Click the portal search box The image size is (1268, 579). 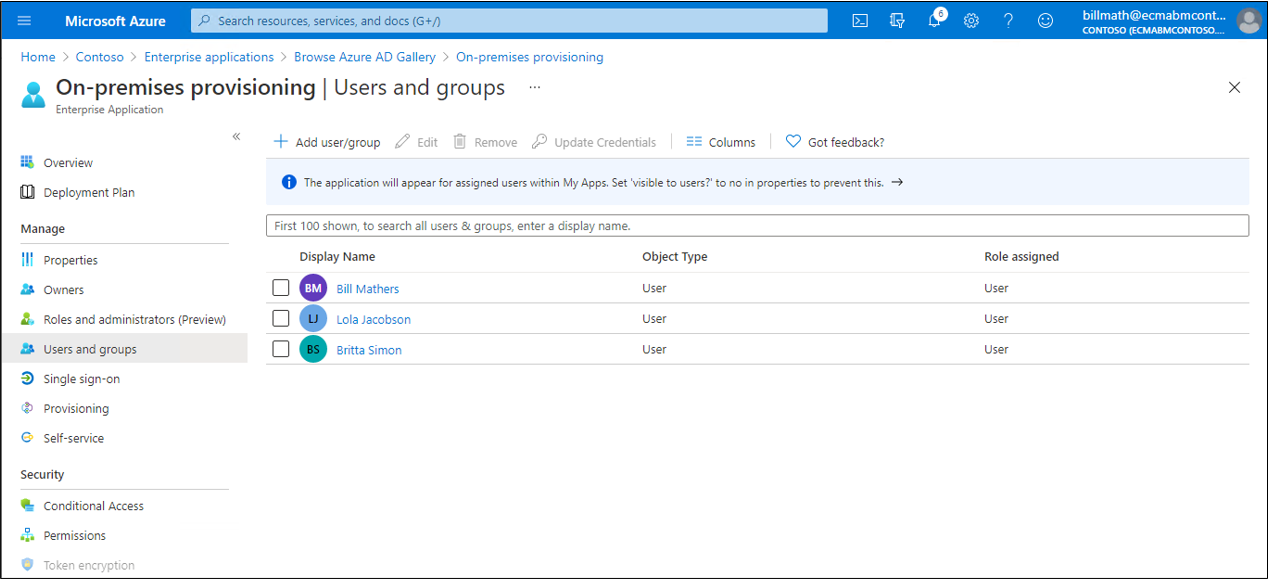pyautogui.click(x=509, y=20)
